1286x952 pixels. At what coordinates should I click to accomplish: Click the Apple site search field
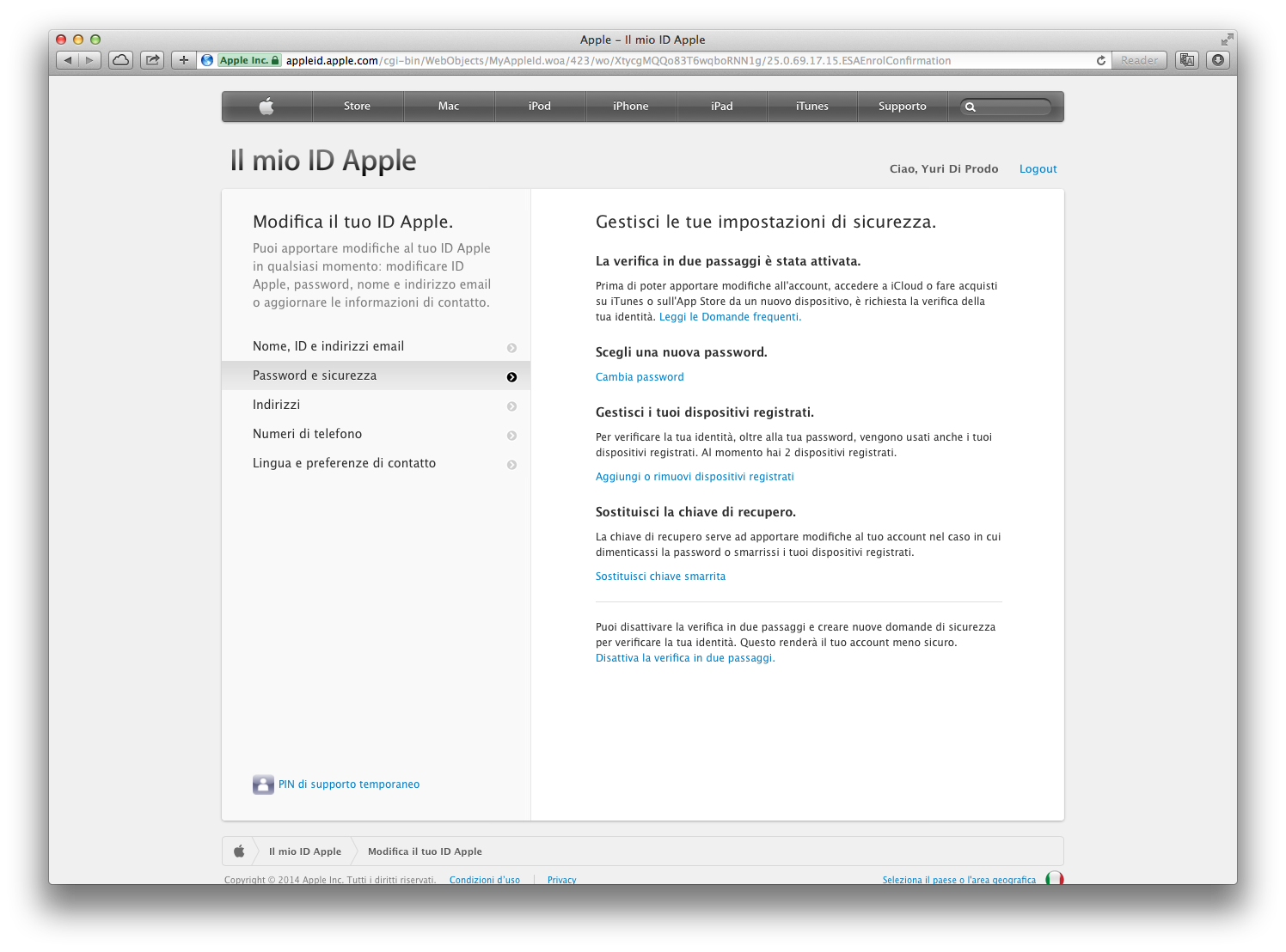(x=1006, y=107)
